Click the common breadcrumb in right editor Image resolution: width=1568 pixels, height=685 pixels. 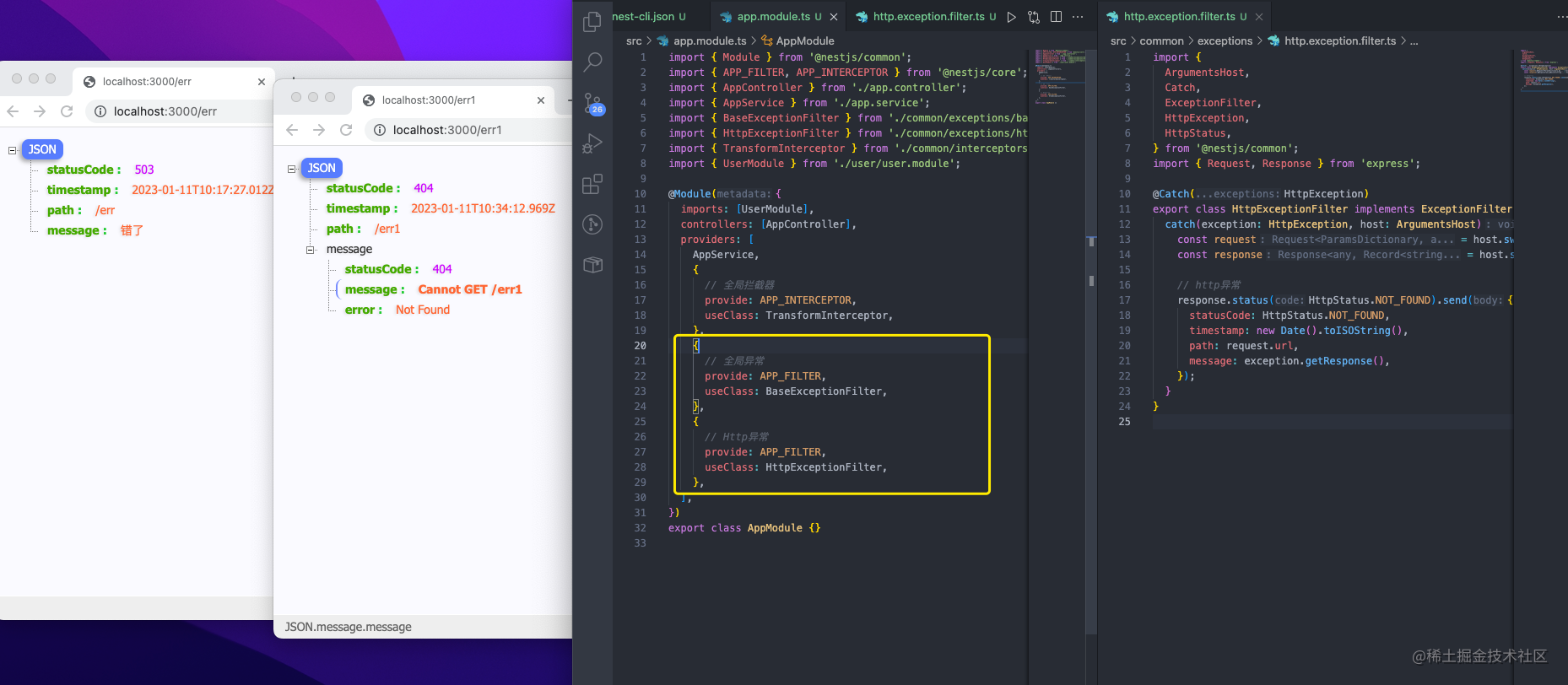tap(1161, 40)
